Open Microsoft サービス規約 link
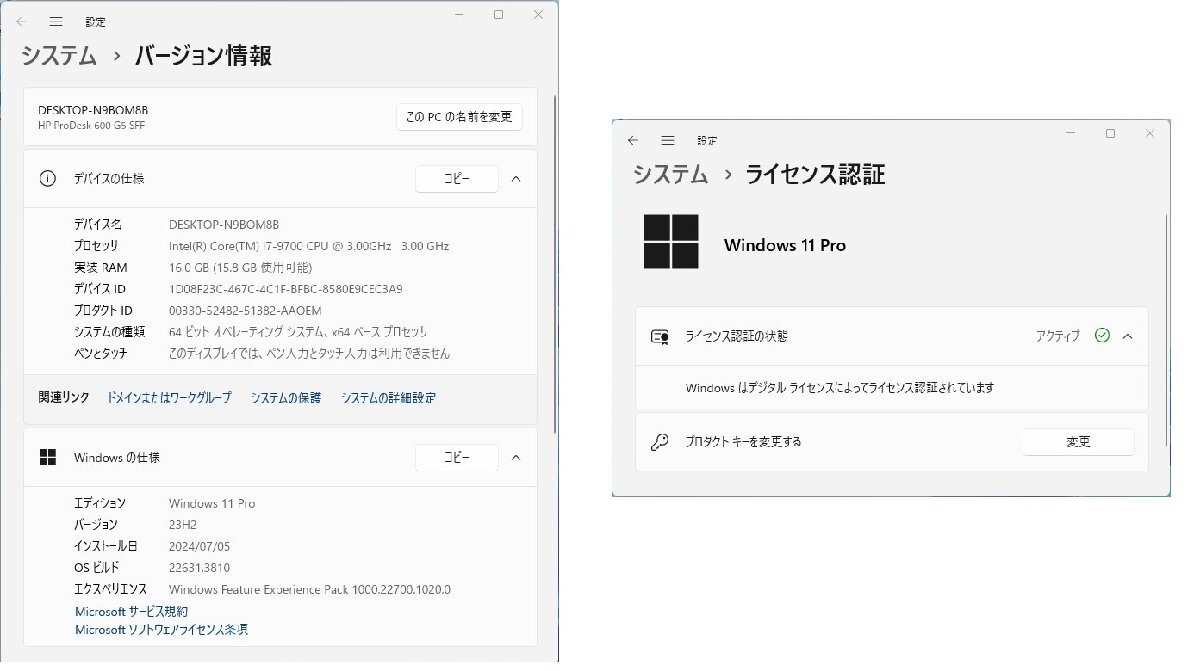 131,611
